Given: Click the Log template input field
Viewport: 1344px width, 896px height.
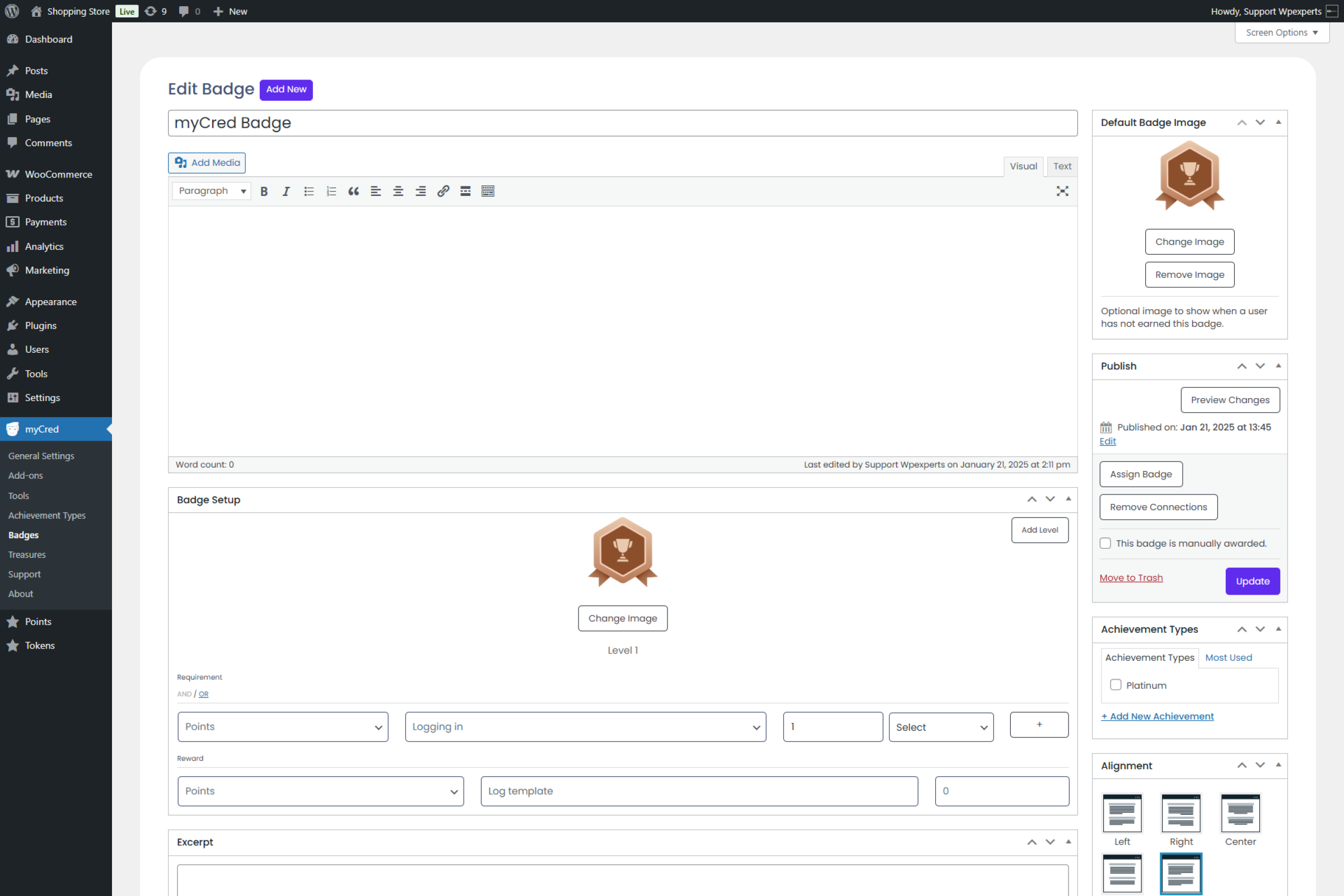Looking at the screenshot, I should [x=699, y=791].
